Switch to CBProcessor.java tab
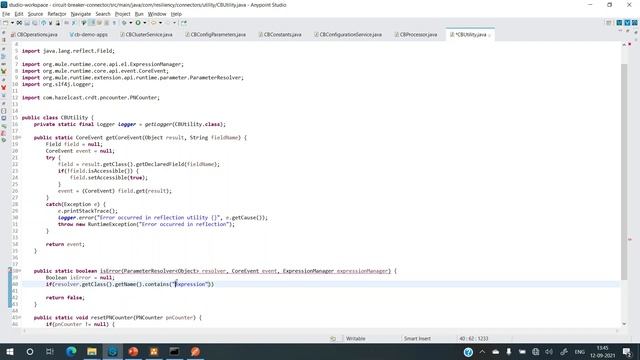The width and height of the screenshot is (640, 360). (416, 35)
